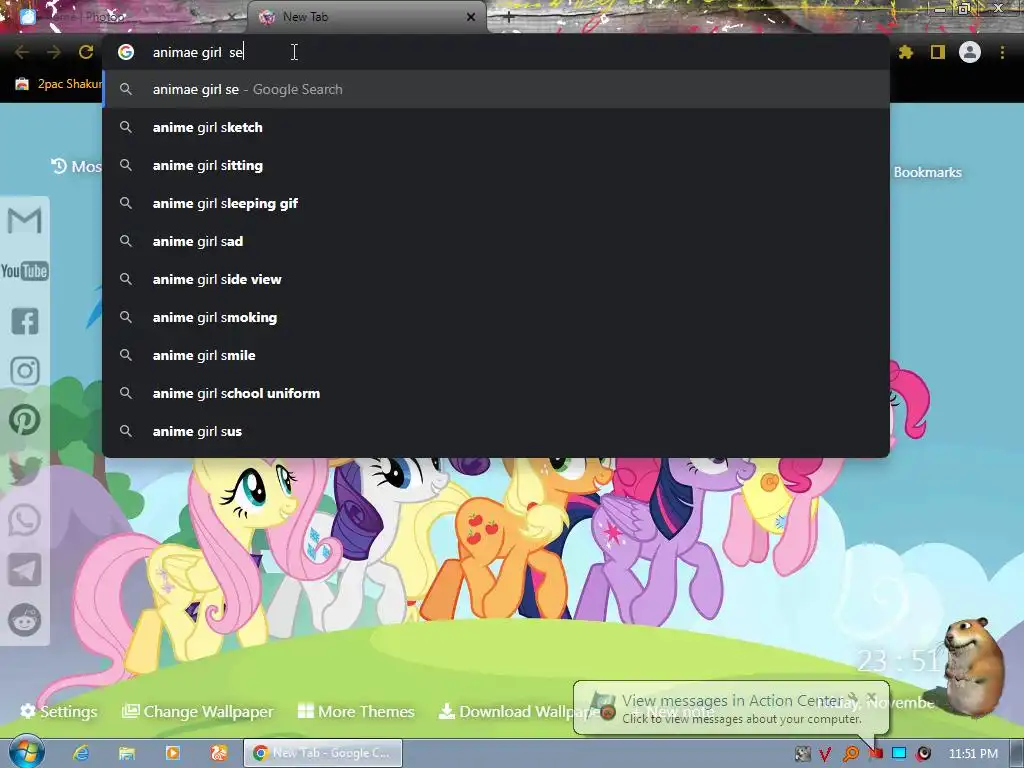Open Telegram shortcut in the sidebar

pyautogui.click(x=25, y=570)
